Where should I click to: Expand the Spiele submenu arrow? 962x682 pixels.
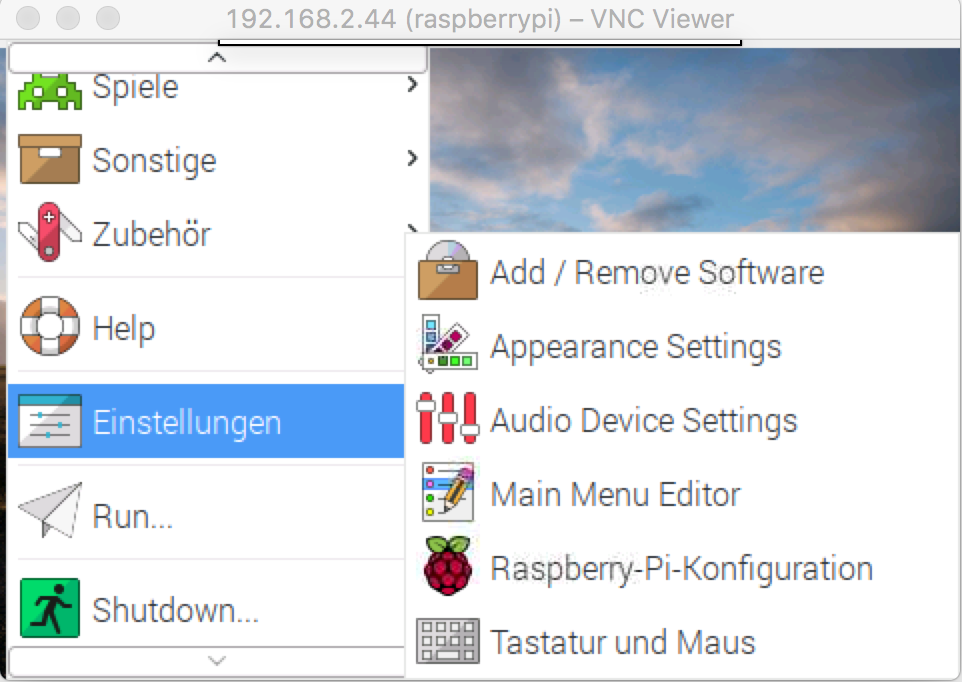coord(412,86)
